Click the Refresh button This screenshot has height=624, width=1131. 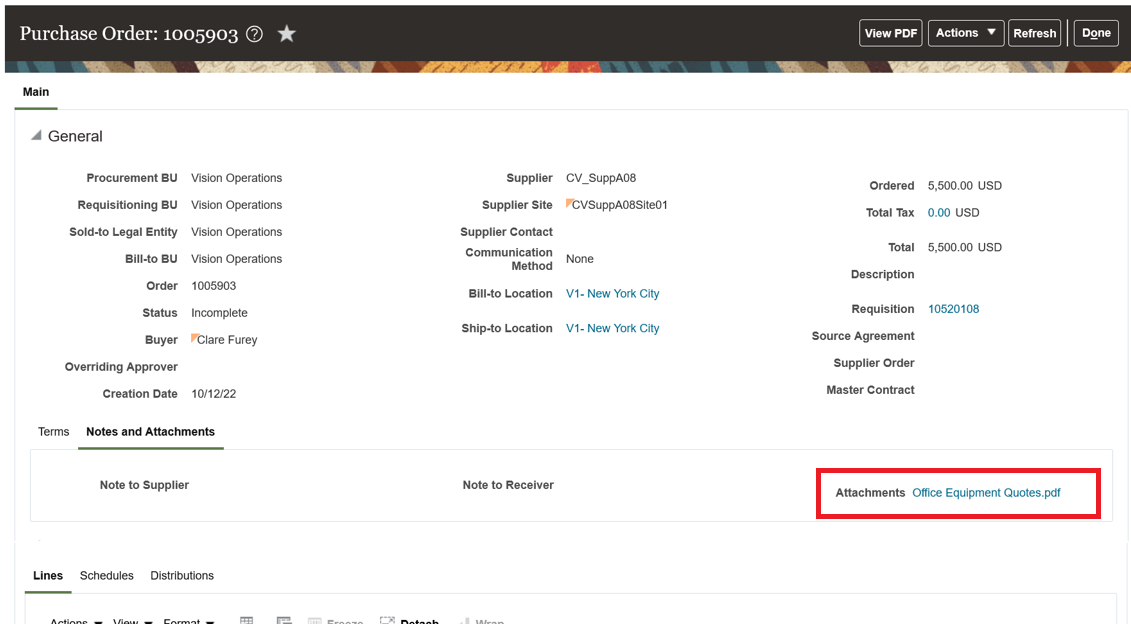pos(1034,33)
